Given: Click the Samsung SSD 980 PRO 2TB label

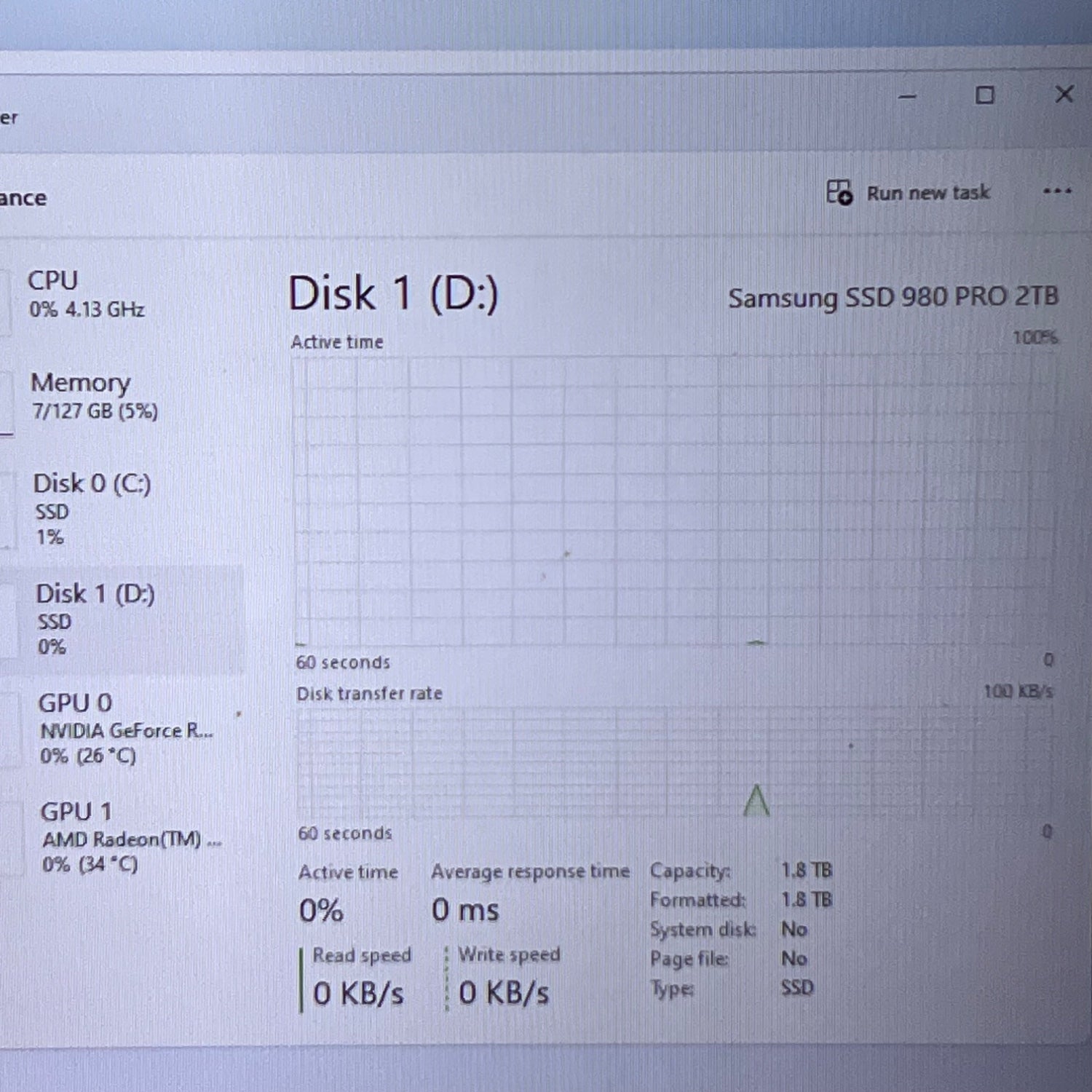Looking at the screenshot, I should (x=893, y=297).
